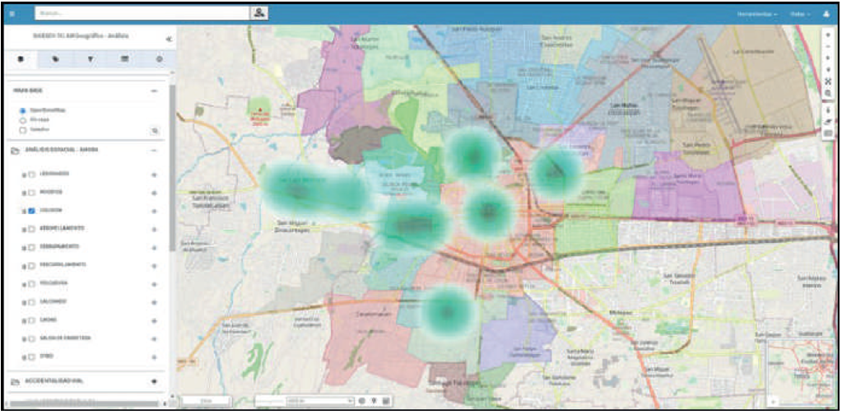
Task: Click the zoom out minus button on map
Action: (x=828, y=45)
